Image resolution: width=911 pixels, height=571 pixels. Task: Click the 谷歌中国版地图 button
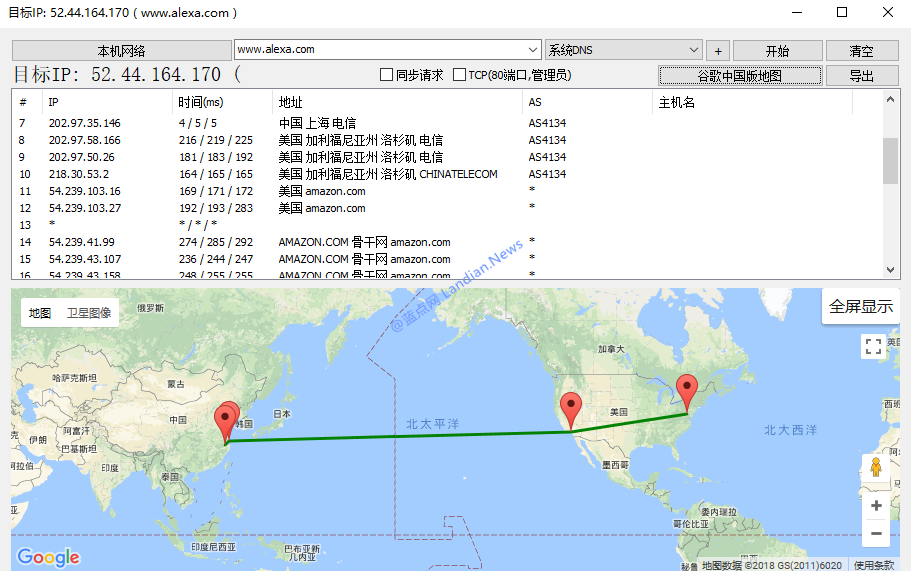pyautogui.click(x=740, y=76)
